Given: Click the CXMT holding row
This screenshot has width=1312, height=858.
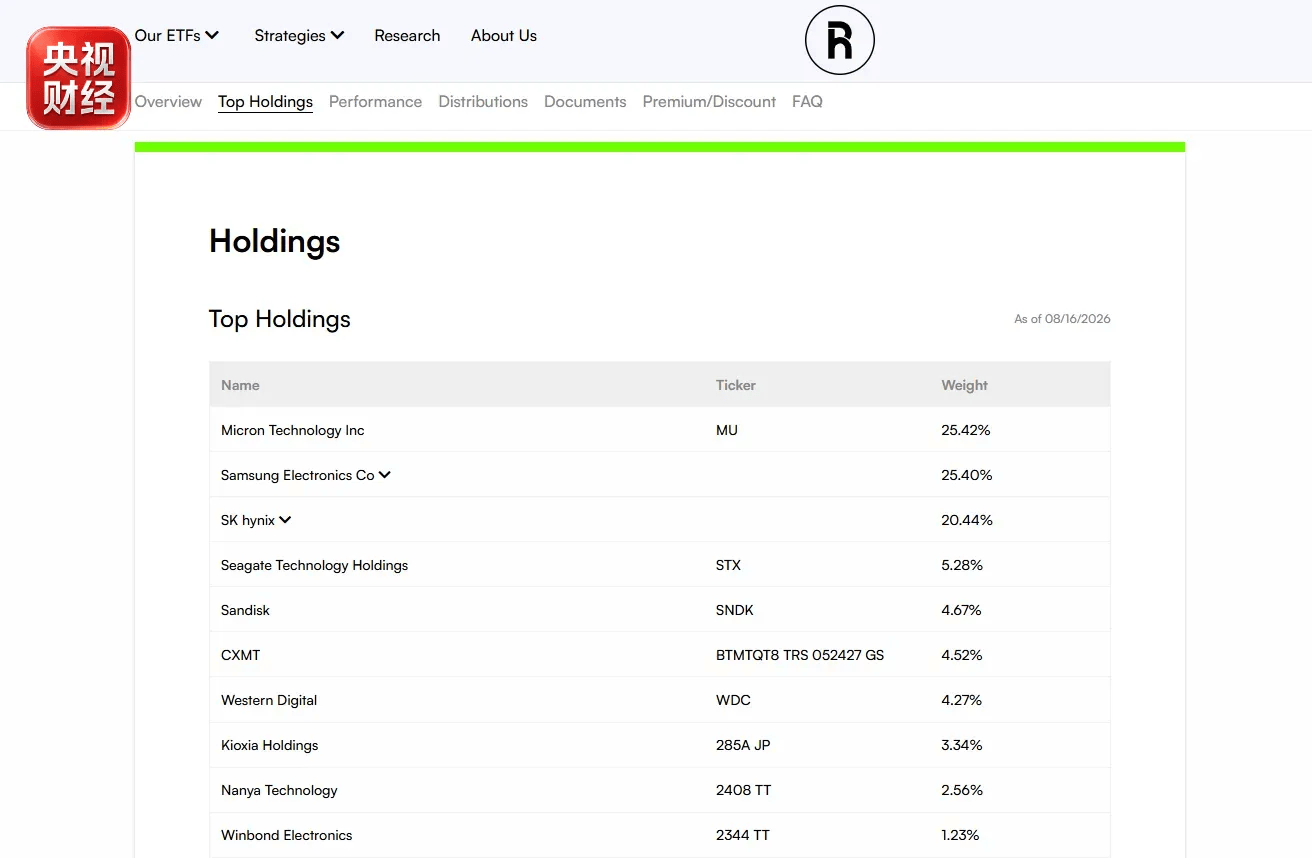Looking at the screenshot, I should (660, 655).
